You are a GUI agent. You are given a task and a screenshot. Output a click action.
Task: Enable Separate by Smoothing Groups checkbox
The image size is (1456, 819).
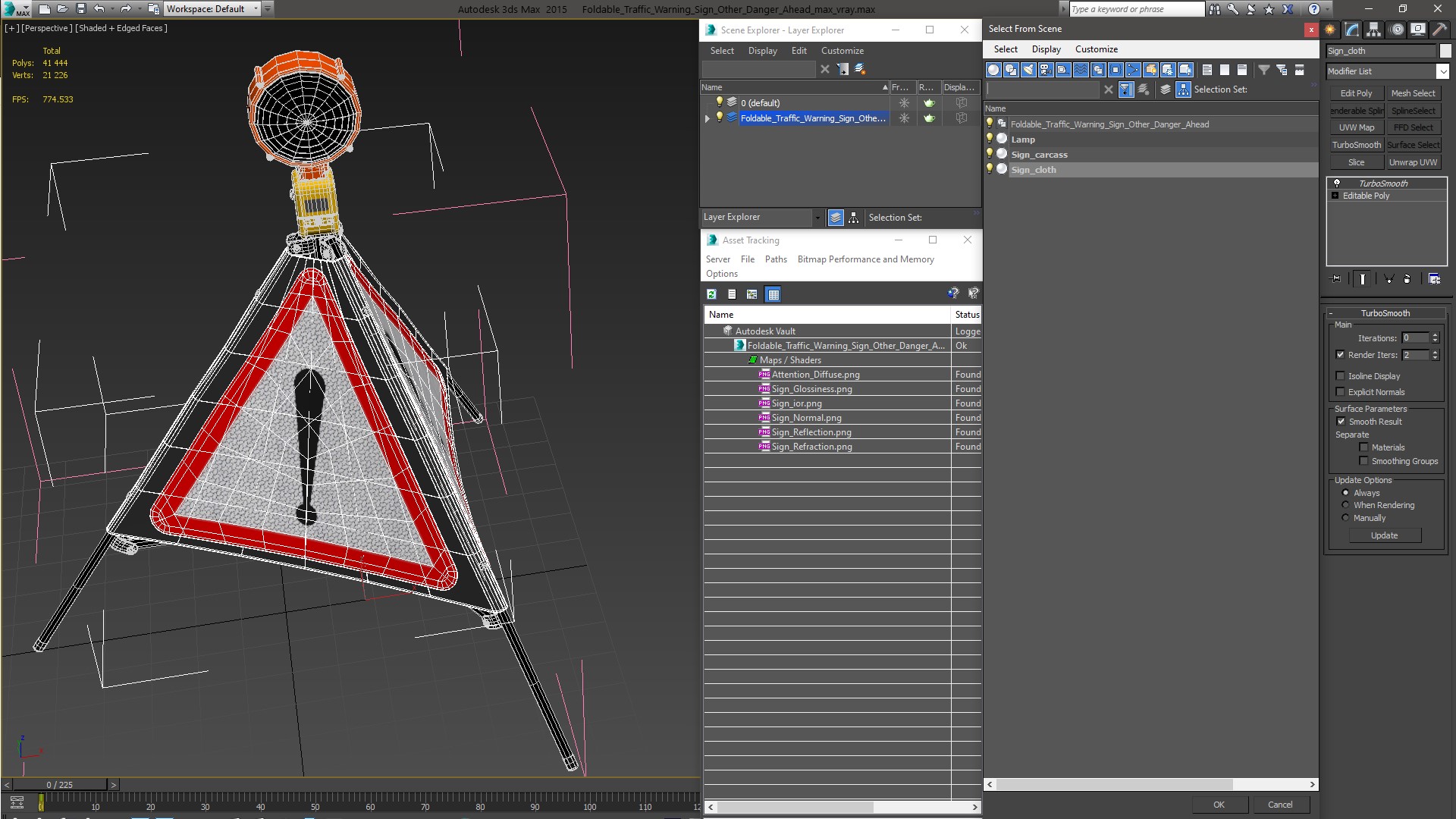click(1363, 461)
